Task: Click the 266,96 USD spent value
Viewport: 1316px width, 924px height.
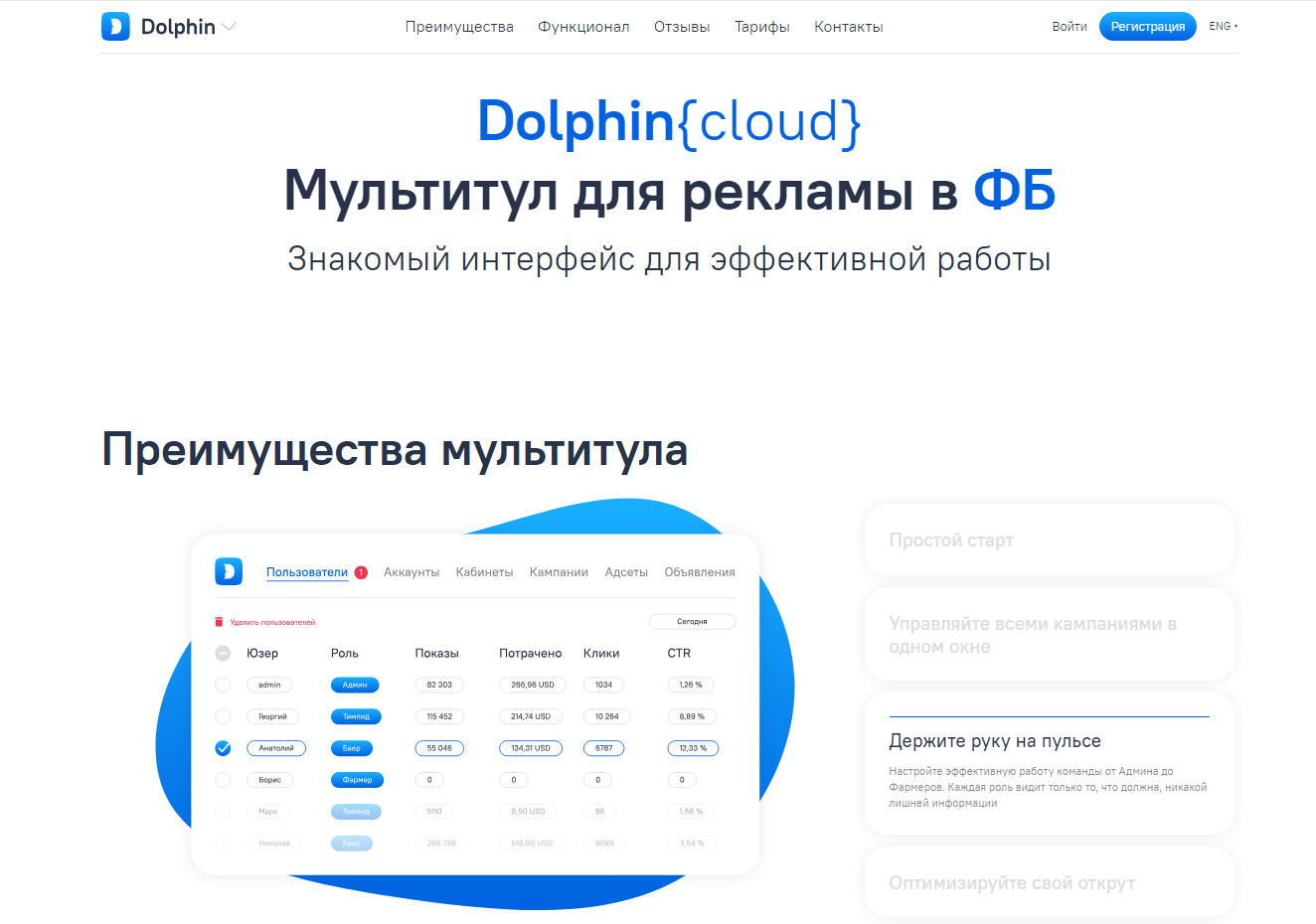Action: point(533,685)
